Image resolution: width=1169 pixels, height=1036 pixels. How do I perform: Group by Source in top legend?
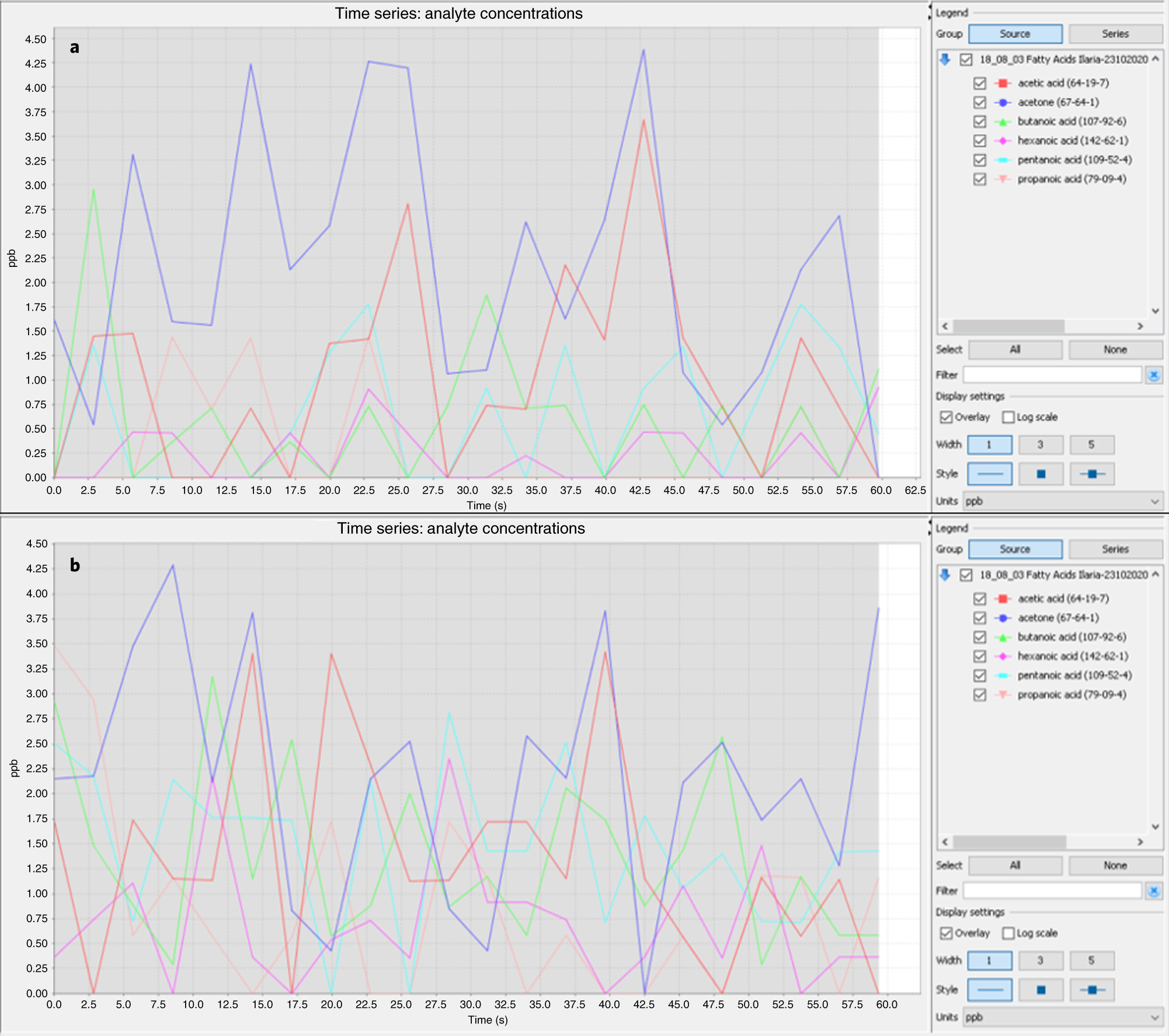coord(1015,34)
